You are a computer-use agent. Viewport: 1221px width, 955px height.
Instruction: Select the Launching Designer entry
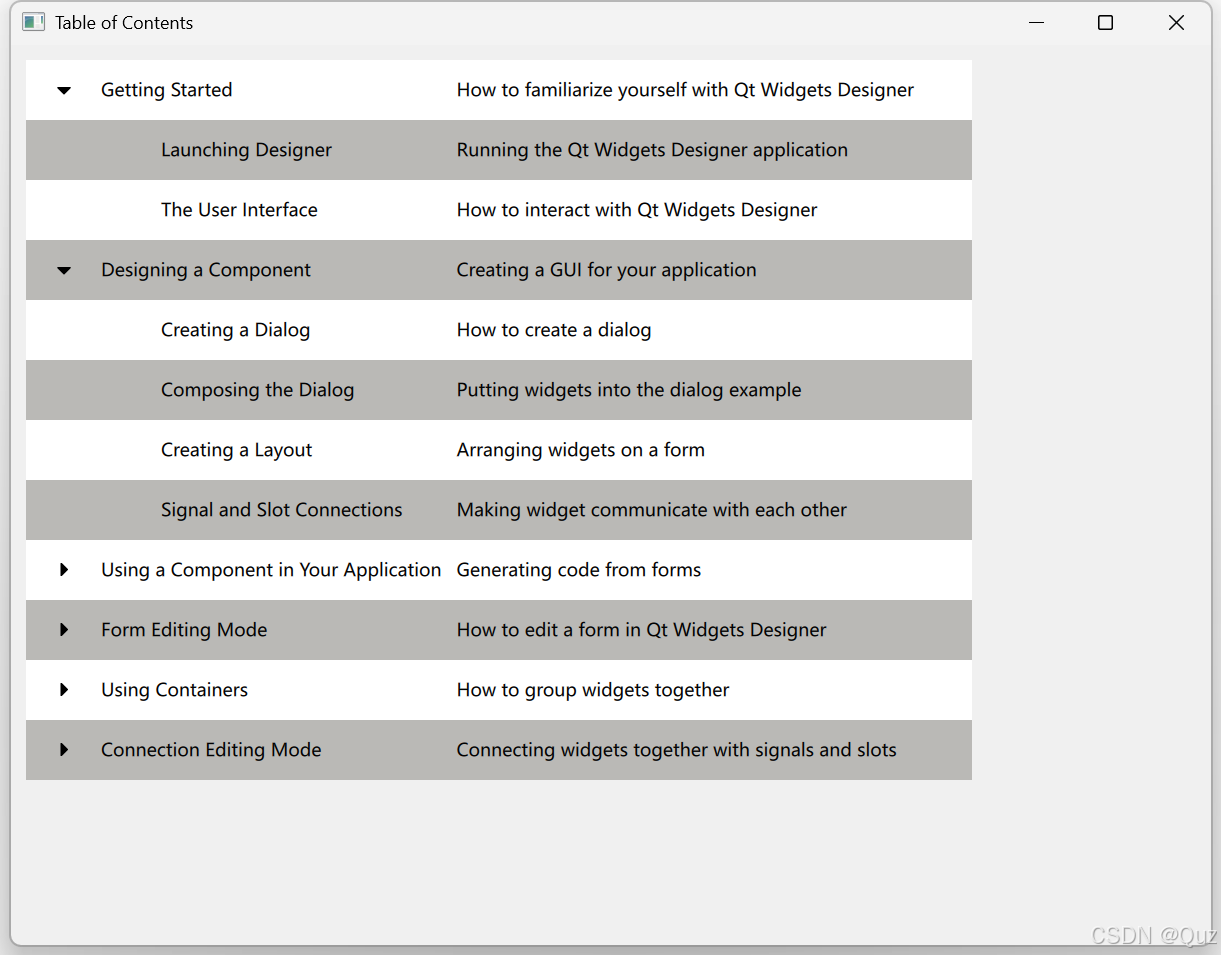[x=246, y=150]
